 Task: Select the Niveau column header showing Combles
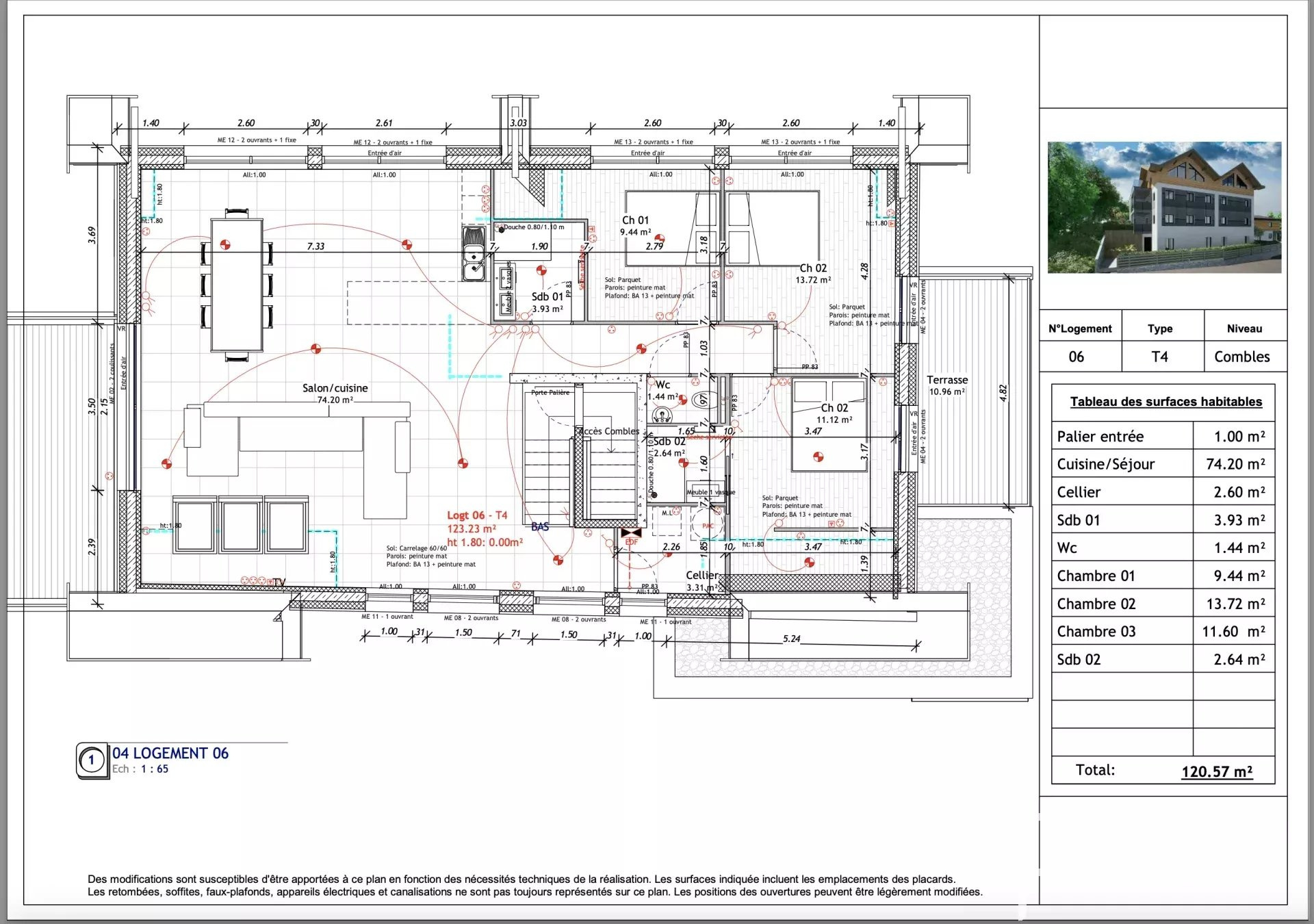click(1244, 328)
